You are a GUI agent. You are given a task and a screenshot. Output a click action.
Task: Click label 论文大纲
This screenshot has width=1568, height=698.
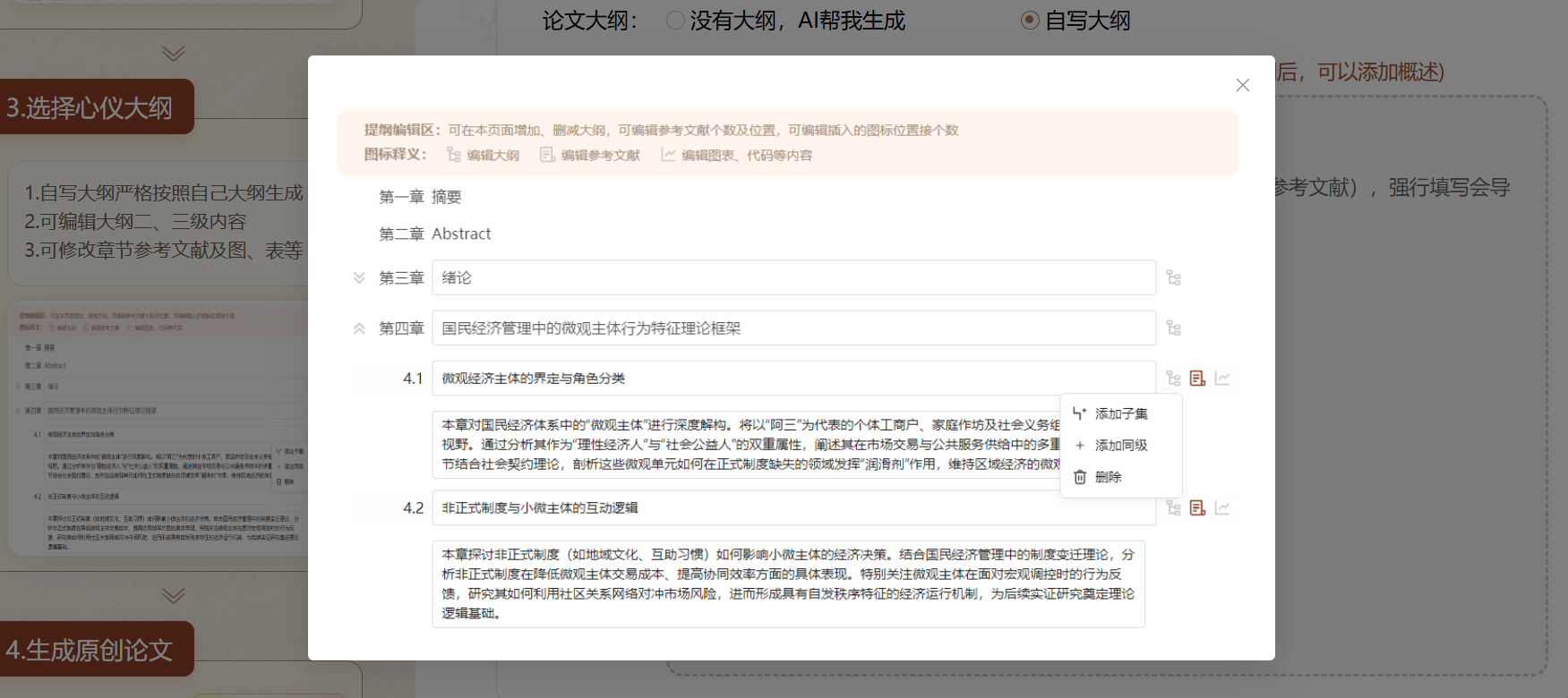pos(590,21)
